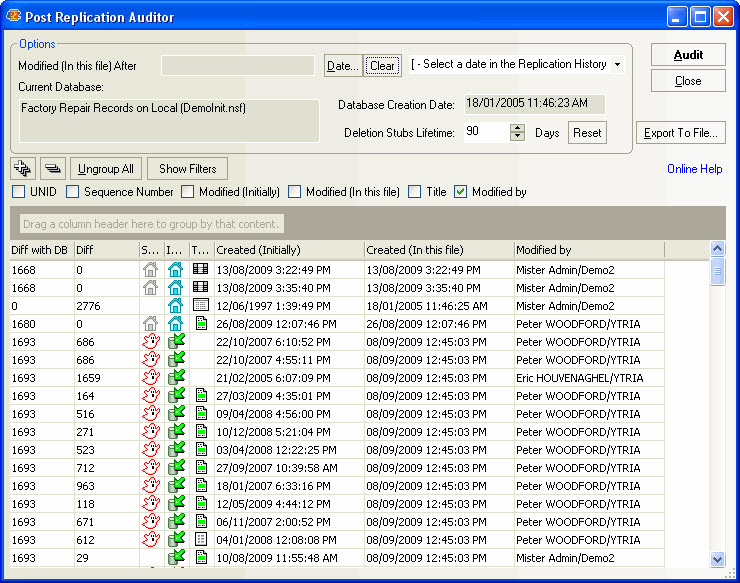Click the expand all groups icon button
The width and height of the screenshot is (740, 583).
[x=23, y=169]
